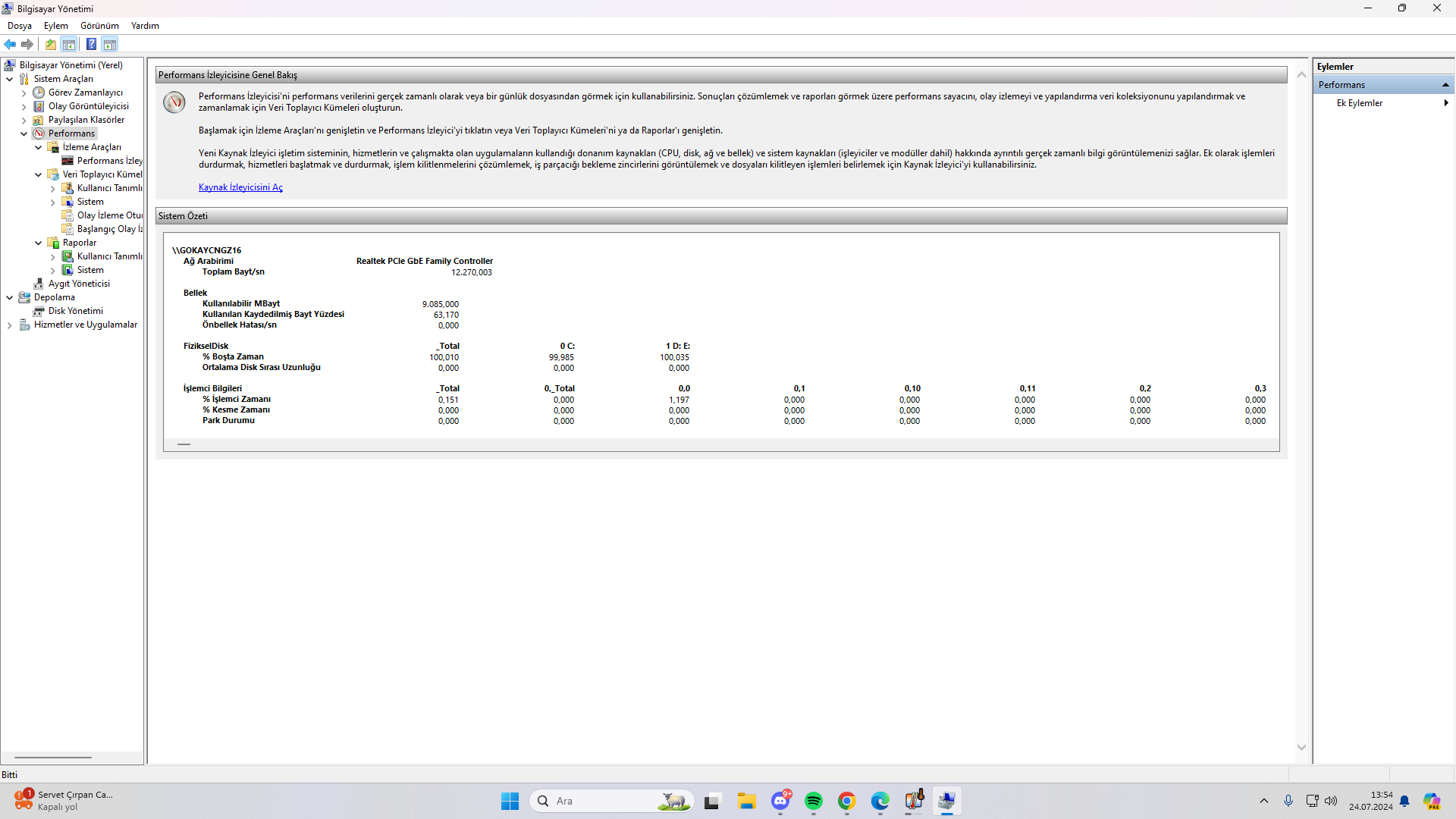Viewport: 1456px width, 819px height.
Task: Toggle Show/Hide Action Pane toolbar button
Action: click(110, 44)
